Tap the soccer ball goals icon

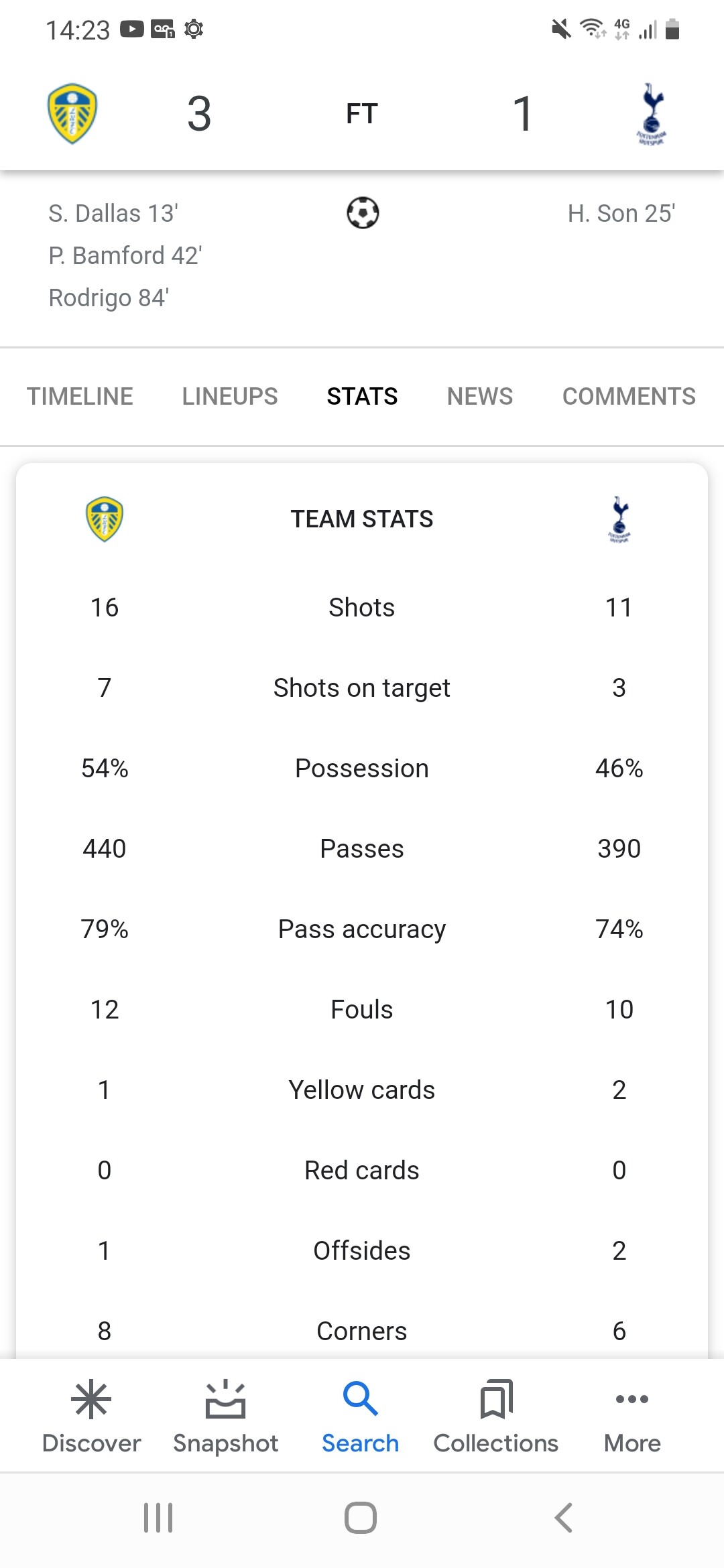pos(363,213)
